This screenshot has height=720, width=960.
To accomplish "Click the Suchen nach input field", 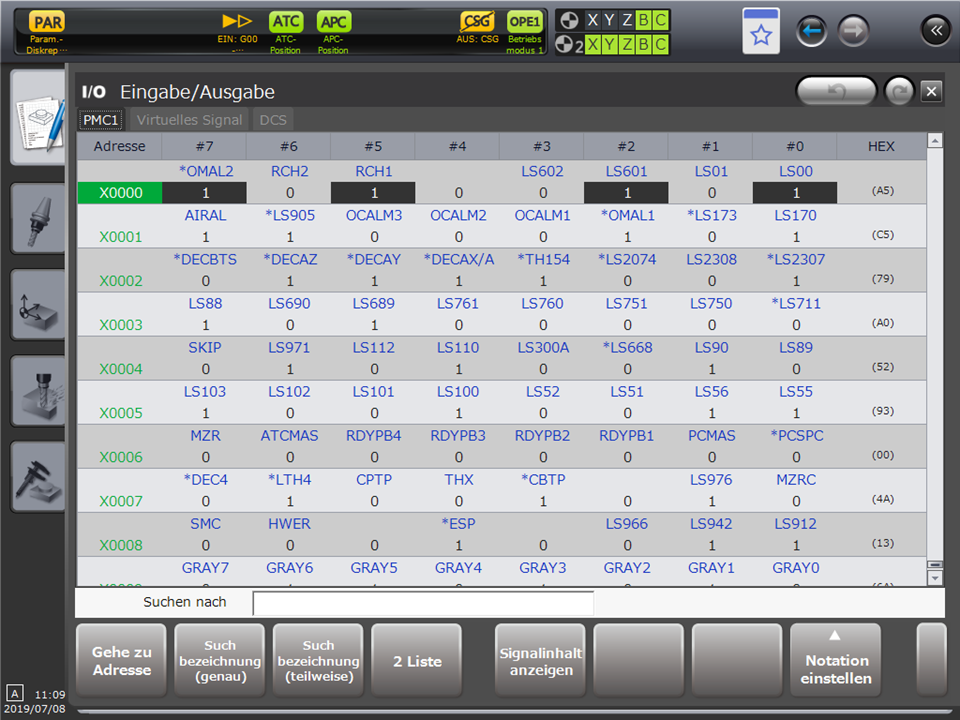I will pos(423,603).
